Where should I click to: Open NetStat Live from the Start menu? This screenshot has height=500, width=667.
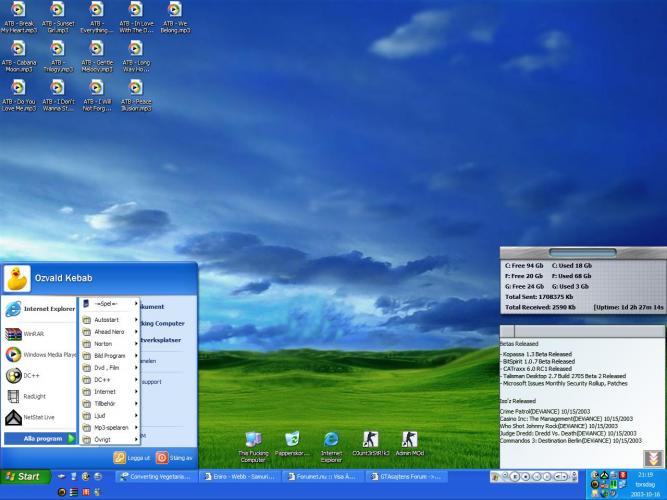pos(36,419)
